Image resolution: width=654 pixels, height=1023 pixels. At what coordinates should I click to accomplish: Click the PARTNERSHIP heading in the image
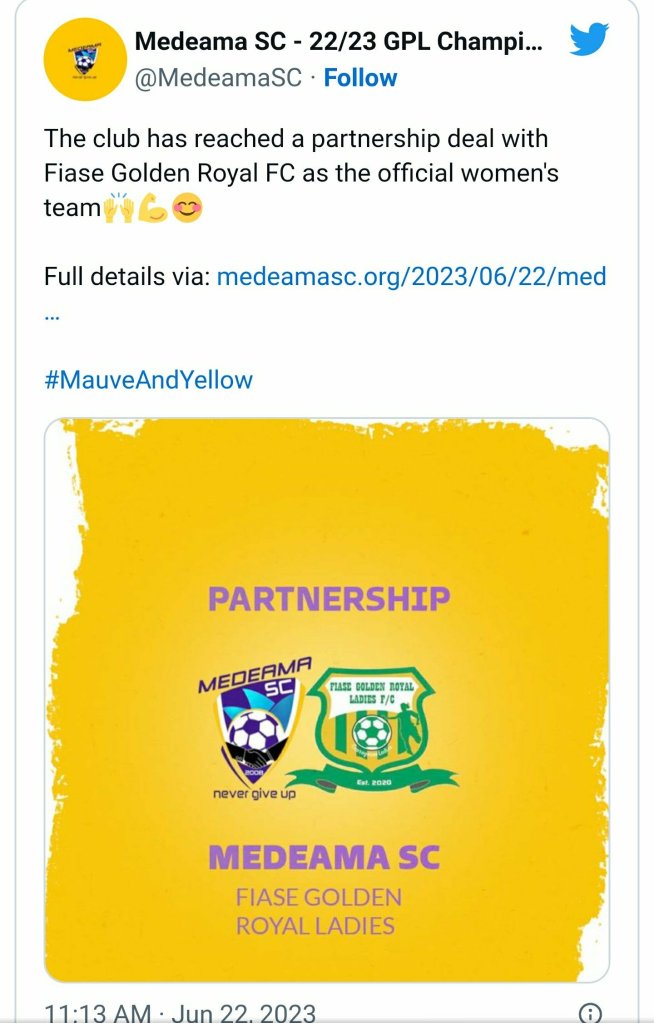coord(329,599)
